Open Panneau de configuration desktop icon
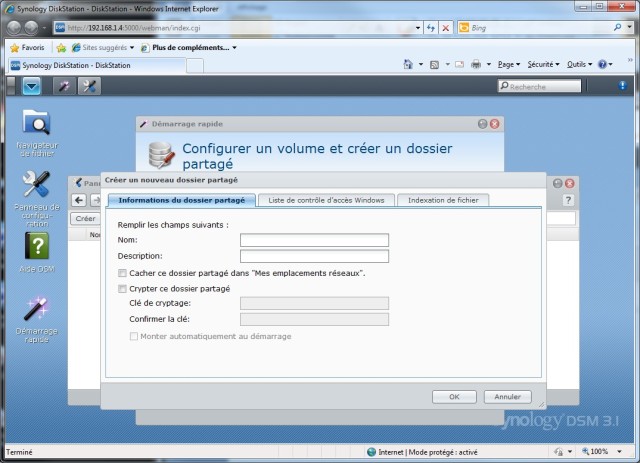This screenshot has width=640, height=463. tap(36, 184)
